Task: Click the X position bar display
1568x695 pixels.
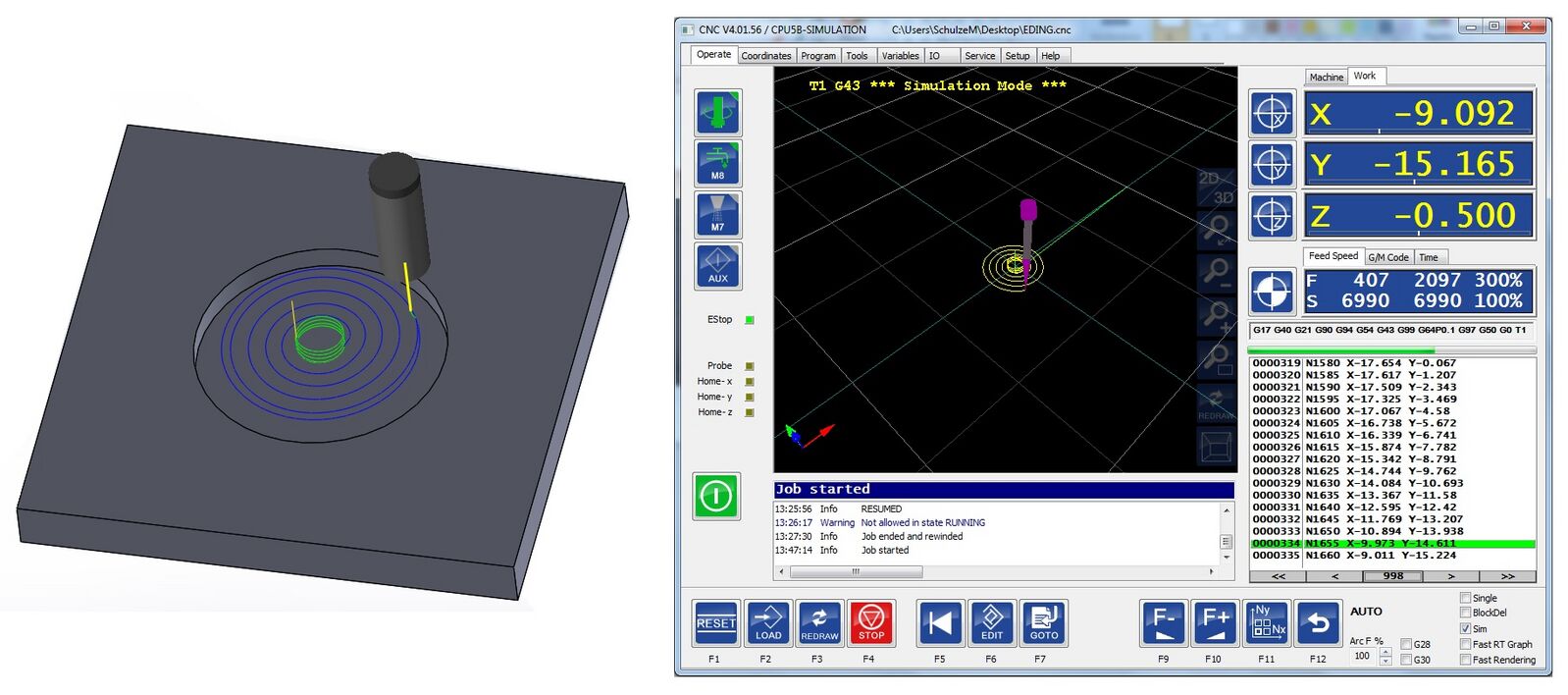Action: (x=1418, y=114)
